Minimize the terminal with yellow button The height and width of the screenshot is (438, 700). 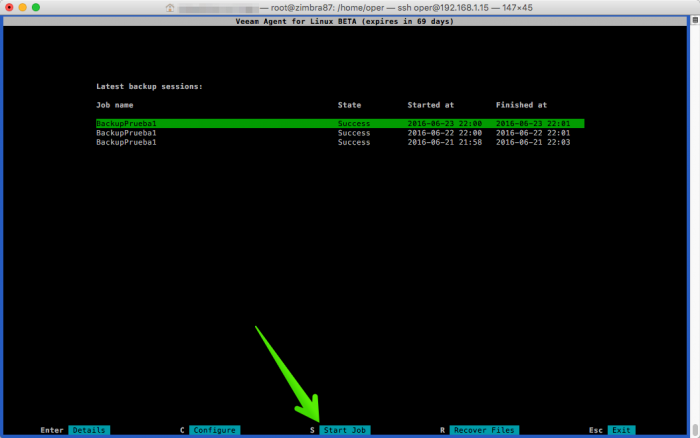point(22,7)
